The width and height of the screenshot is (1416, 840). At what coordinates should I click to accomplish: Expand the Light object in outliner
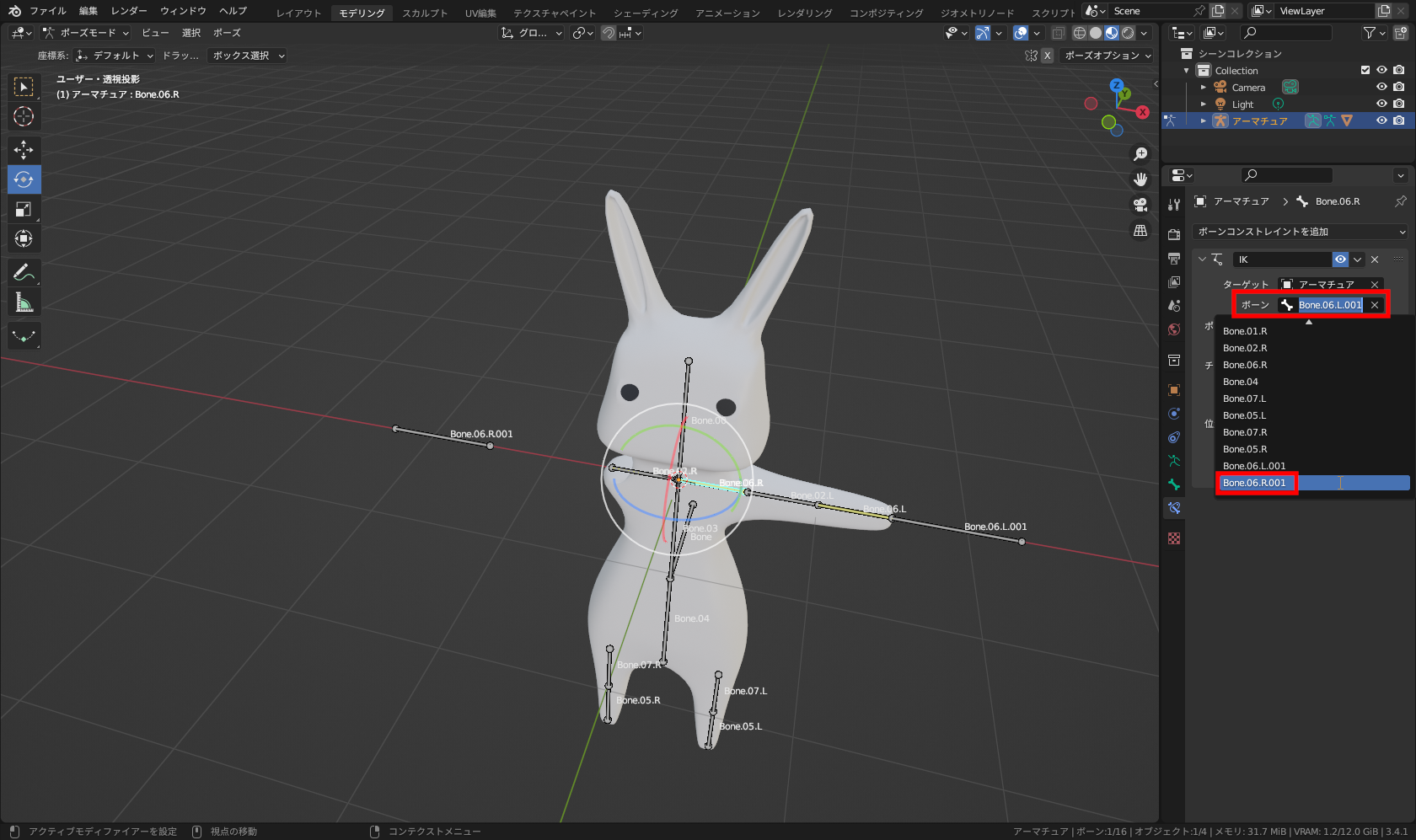[1204, 104]
